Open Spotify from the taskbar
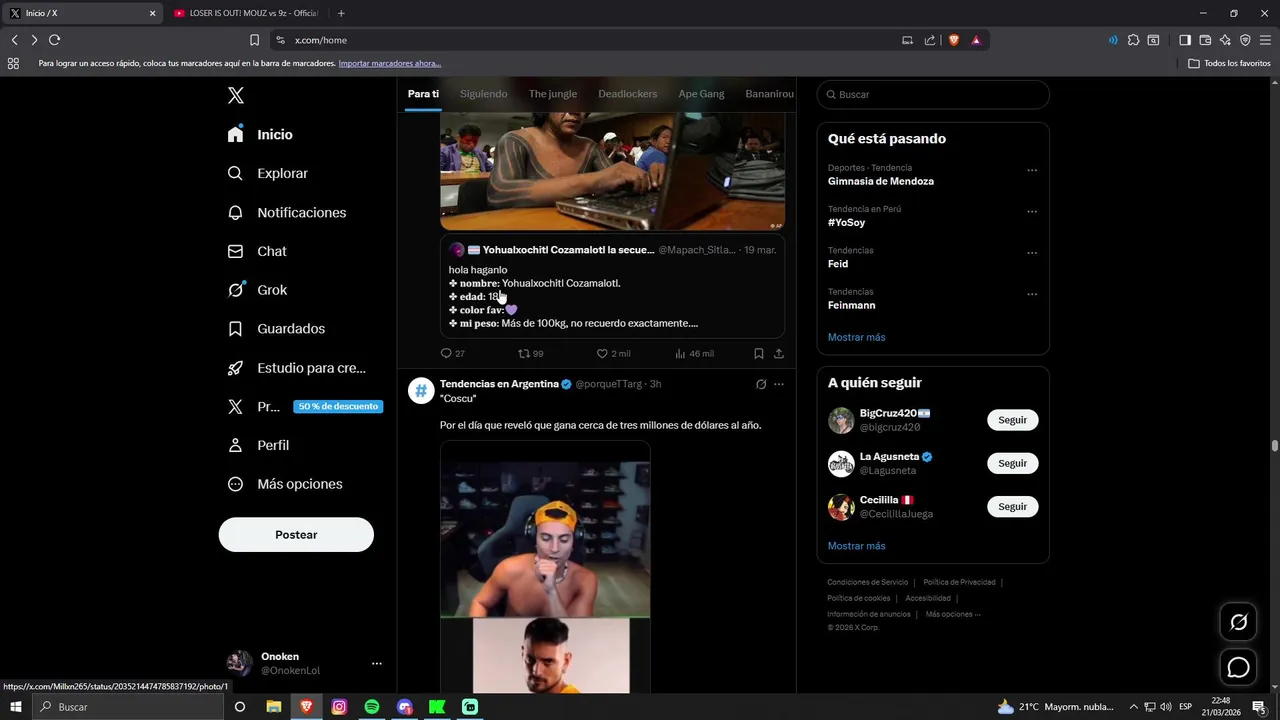 (x=372, y=707)
